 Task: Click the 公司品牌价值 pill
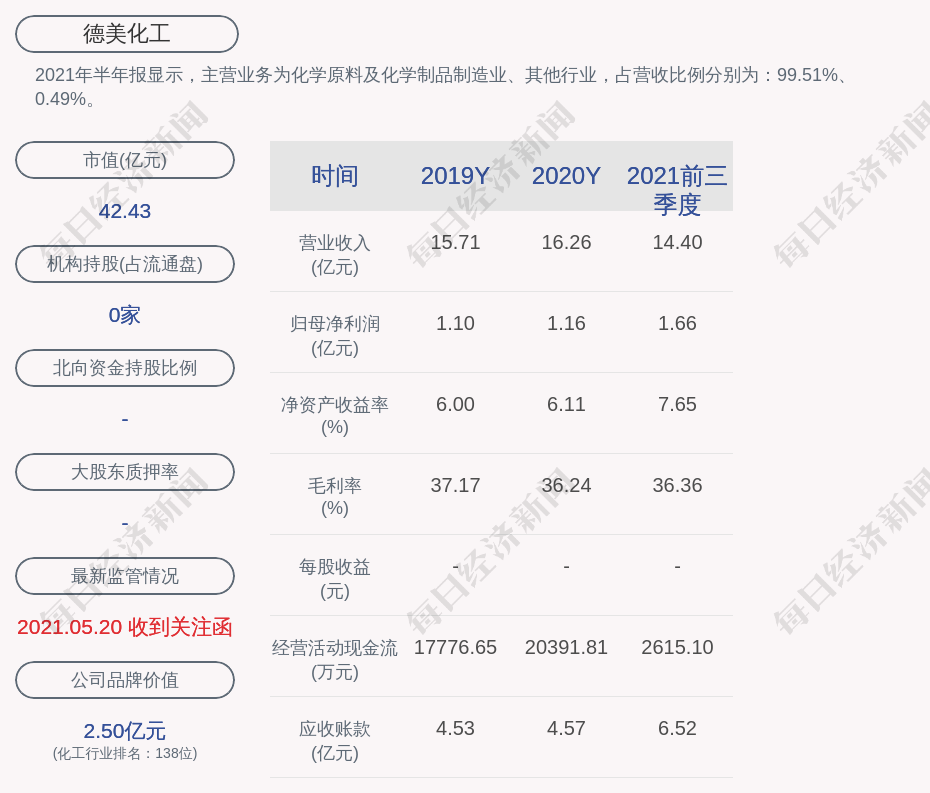pyautogui.click(x=125, y=680)
